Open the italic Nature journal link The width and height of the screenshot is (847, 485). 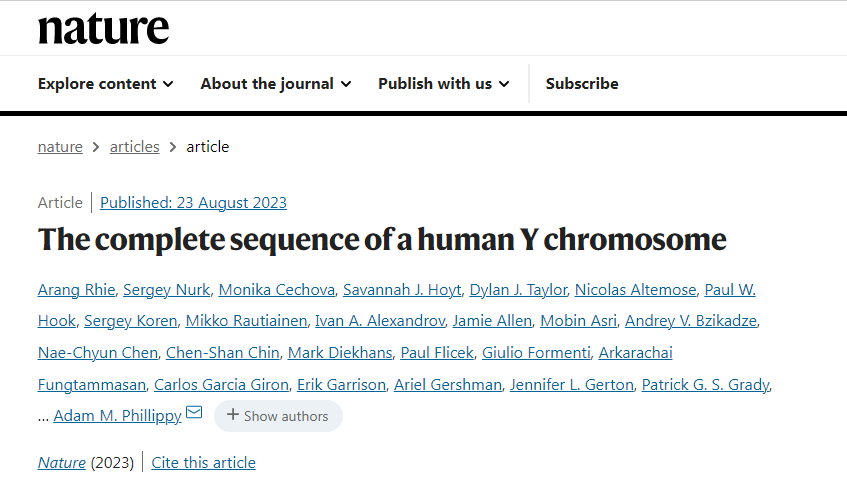[x=62, y=463]
